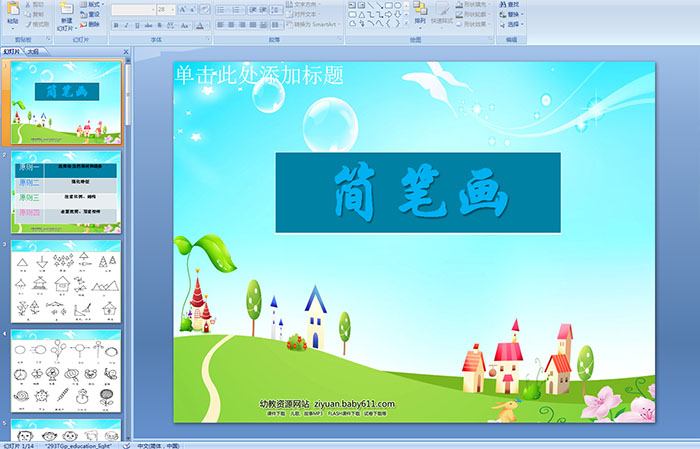Click the Copy (复制) command
This screenshot has height=449, width=700.
[35, 14]
